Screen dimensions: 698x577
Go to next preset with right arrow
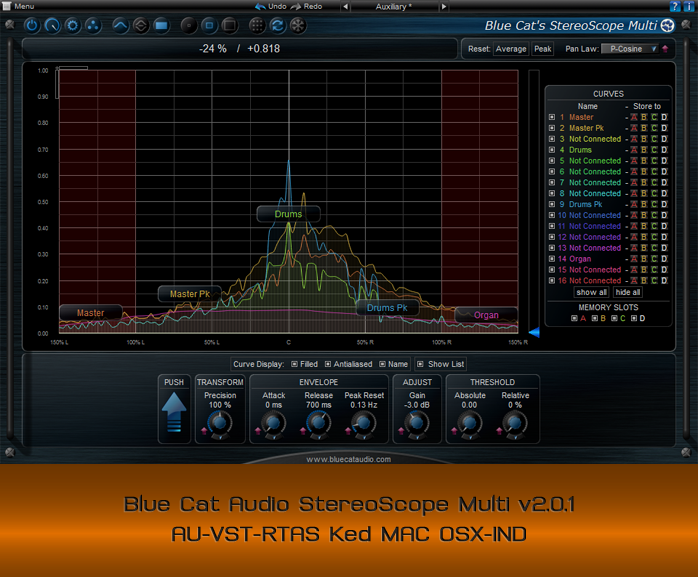click(x=443, y=7)
